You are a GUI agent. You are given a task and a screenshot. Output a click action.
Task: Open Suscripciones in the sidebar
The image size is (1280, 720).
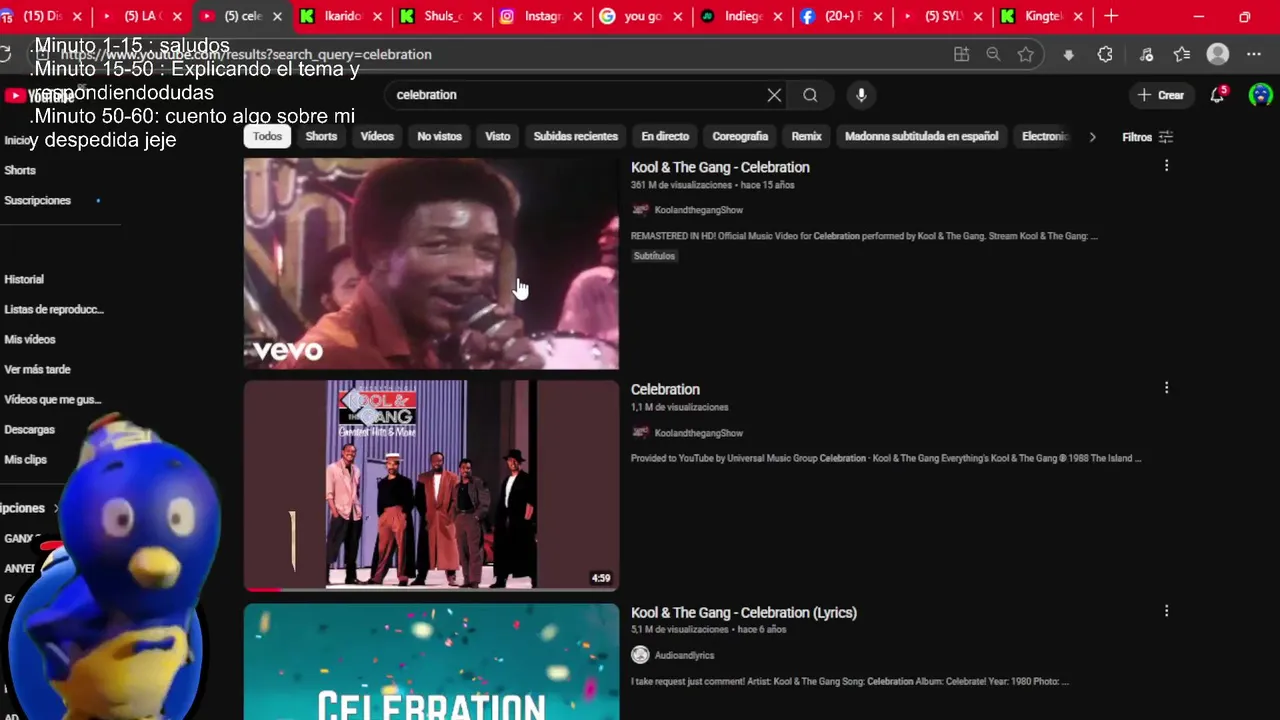point(38,200)
